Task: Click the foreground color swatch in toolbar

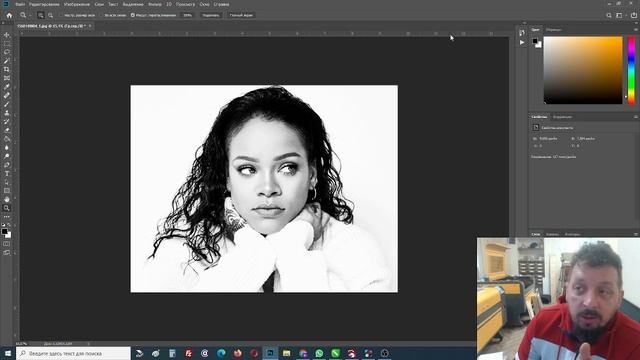Action: (4, 231)
